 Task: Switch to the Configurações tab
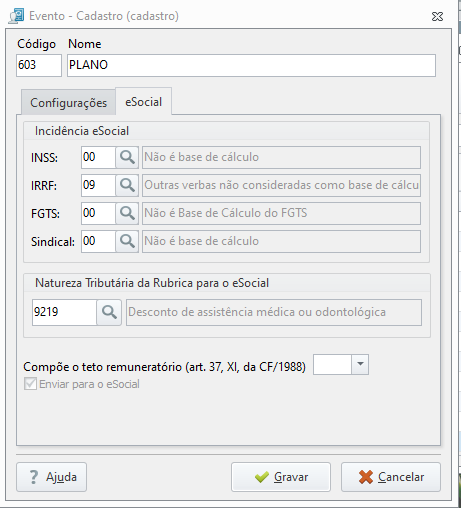[68, 102]
